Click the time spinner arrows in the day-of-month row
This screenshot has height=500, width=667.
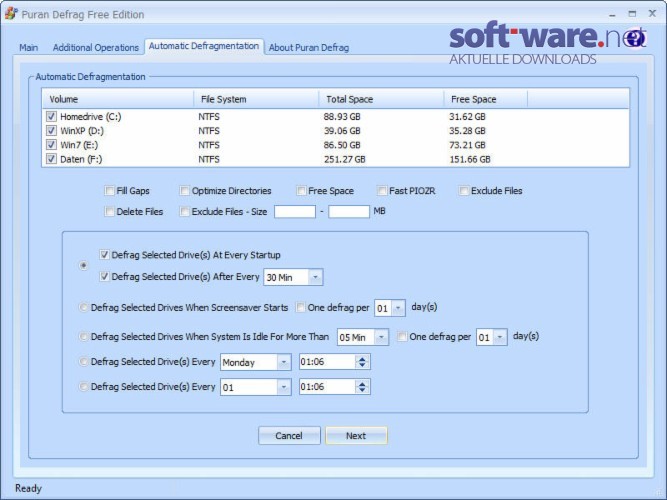pyautogui.click(x=362, y=387)
